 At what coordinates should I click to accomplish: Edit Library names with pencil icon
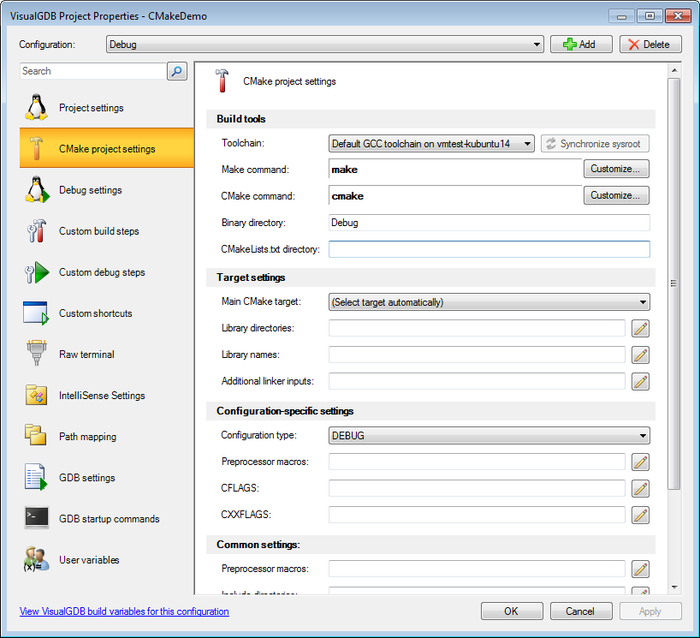click(x=640, y=355)
